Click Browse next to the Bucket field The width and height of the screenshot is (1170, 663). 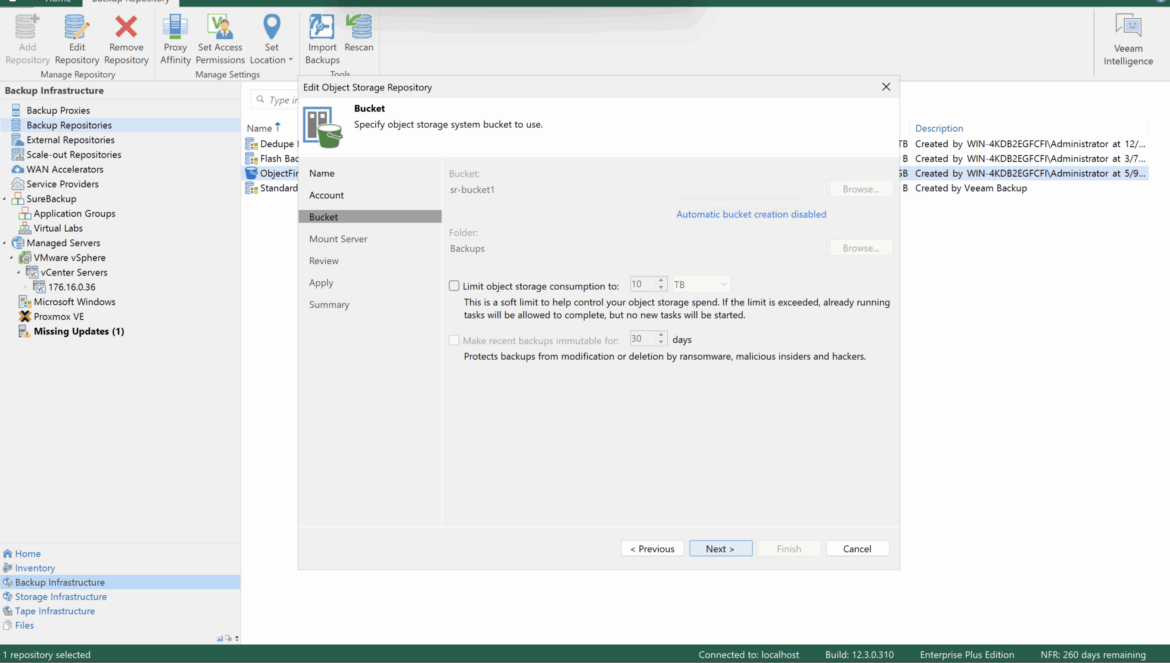pos(860,189)
